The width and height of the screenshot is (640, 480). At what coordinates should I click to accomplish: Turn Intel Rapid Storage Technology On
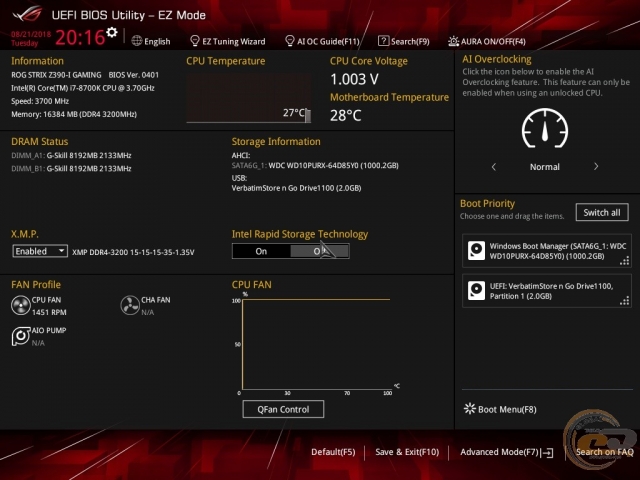[261, 251]
